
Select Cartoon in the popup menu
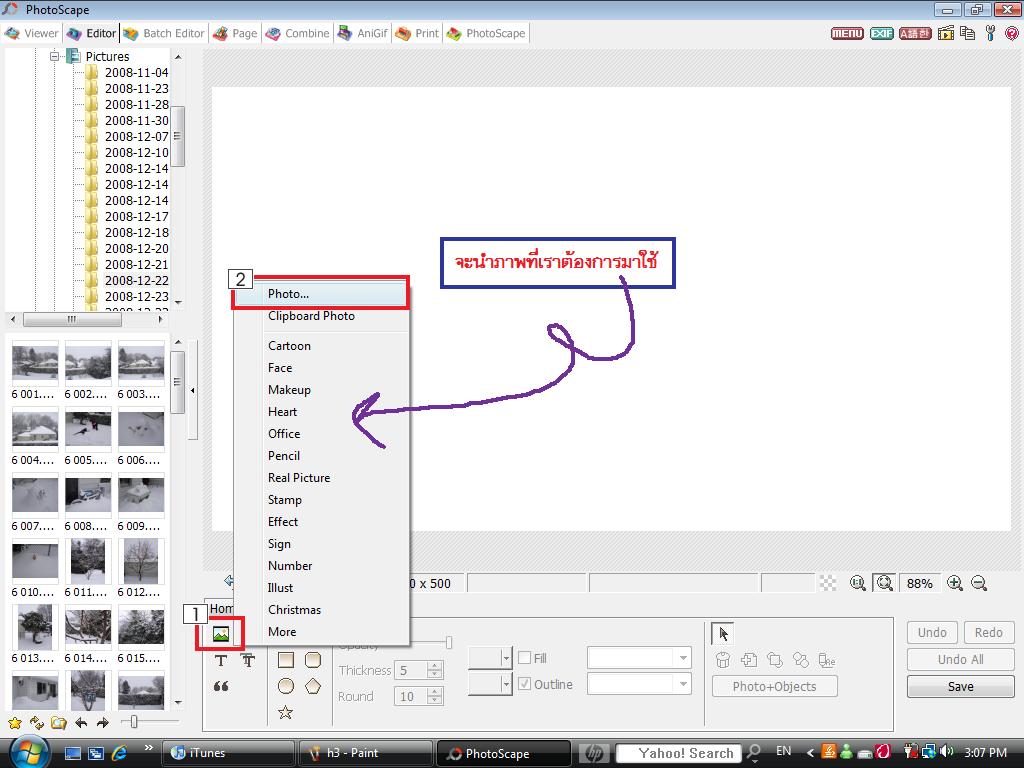pos(322,346)
